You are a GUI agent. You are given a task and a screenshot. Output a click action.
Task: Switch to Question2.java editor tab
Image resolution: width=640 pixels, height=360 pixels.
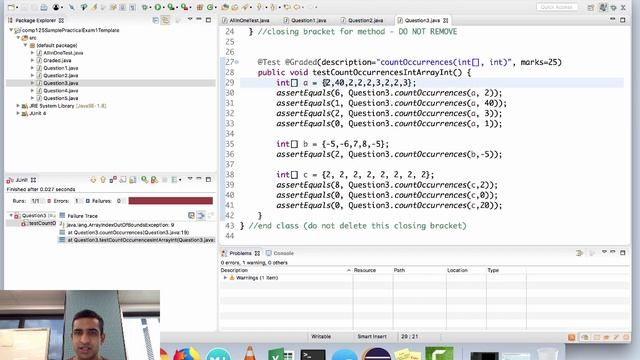pyautogui.click(x=362, y=20)
